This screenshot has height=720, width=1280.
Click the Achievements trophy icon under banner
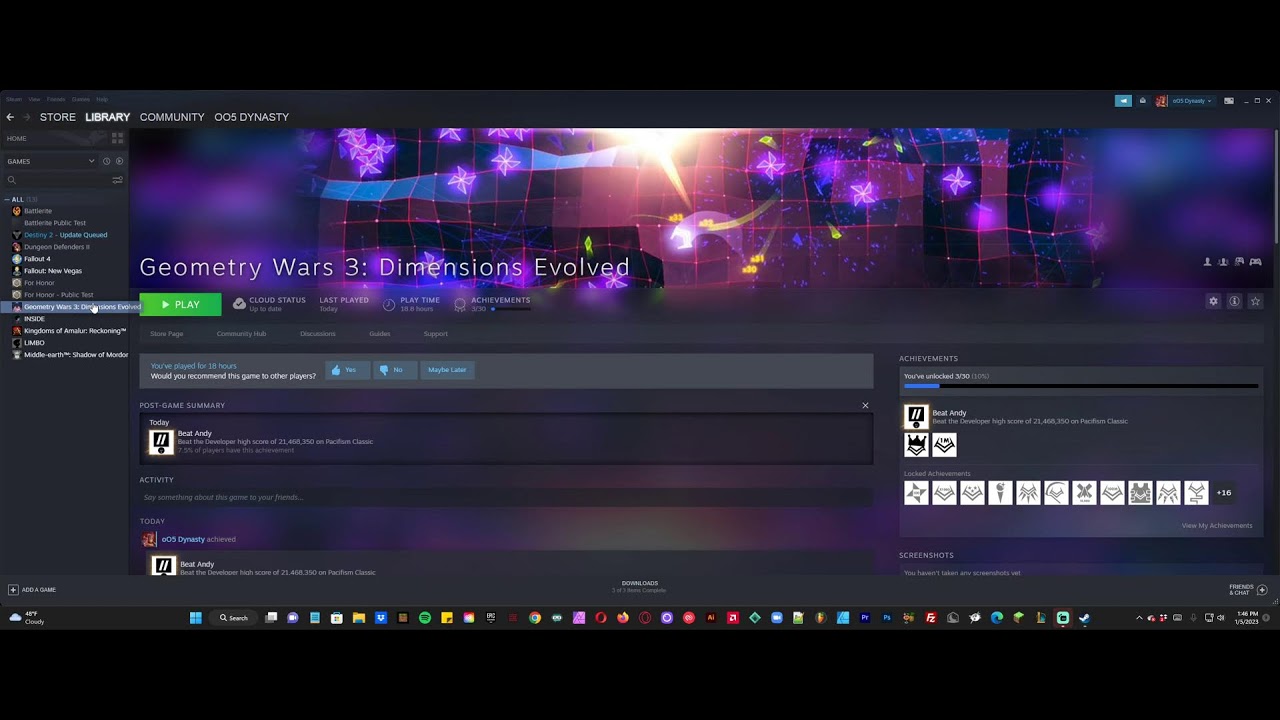click(460, 304)
